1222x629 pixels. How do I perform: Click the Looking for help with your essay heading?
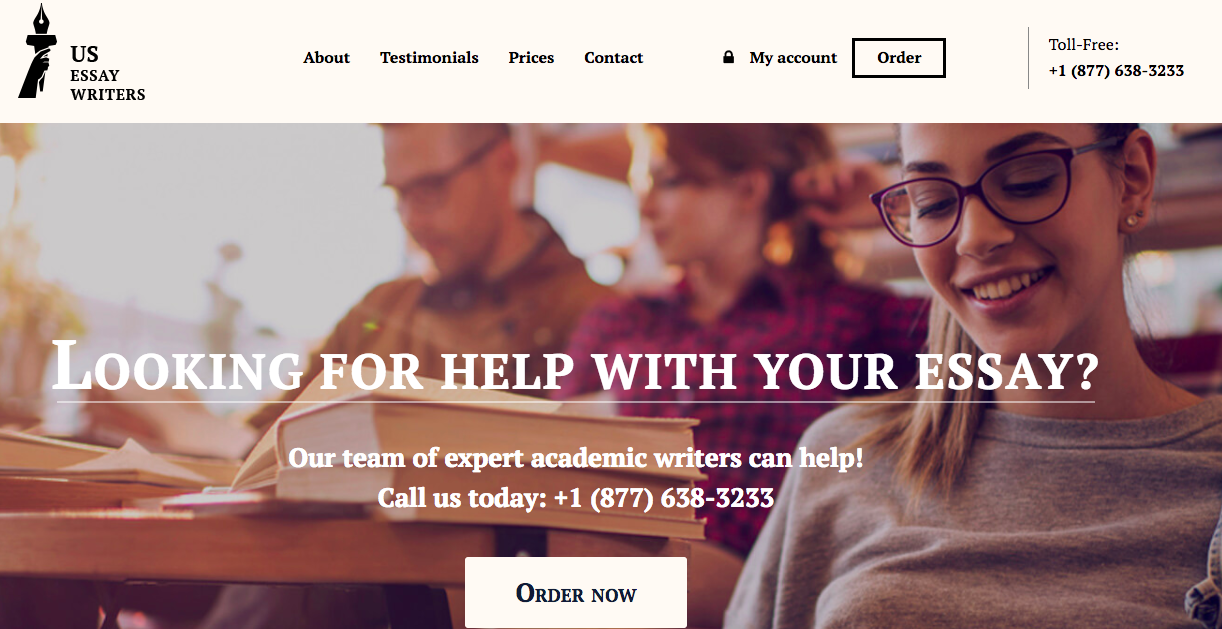(575, 367)
